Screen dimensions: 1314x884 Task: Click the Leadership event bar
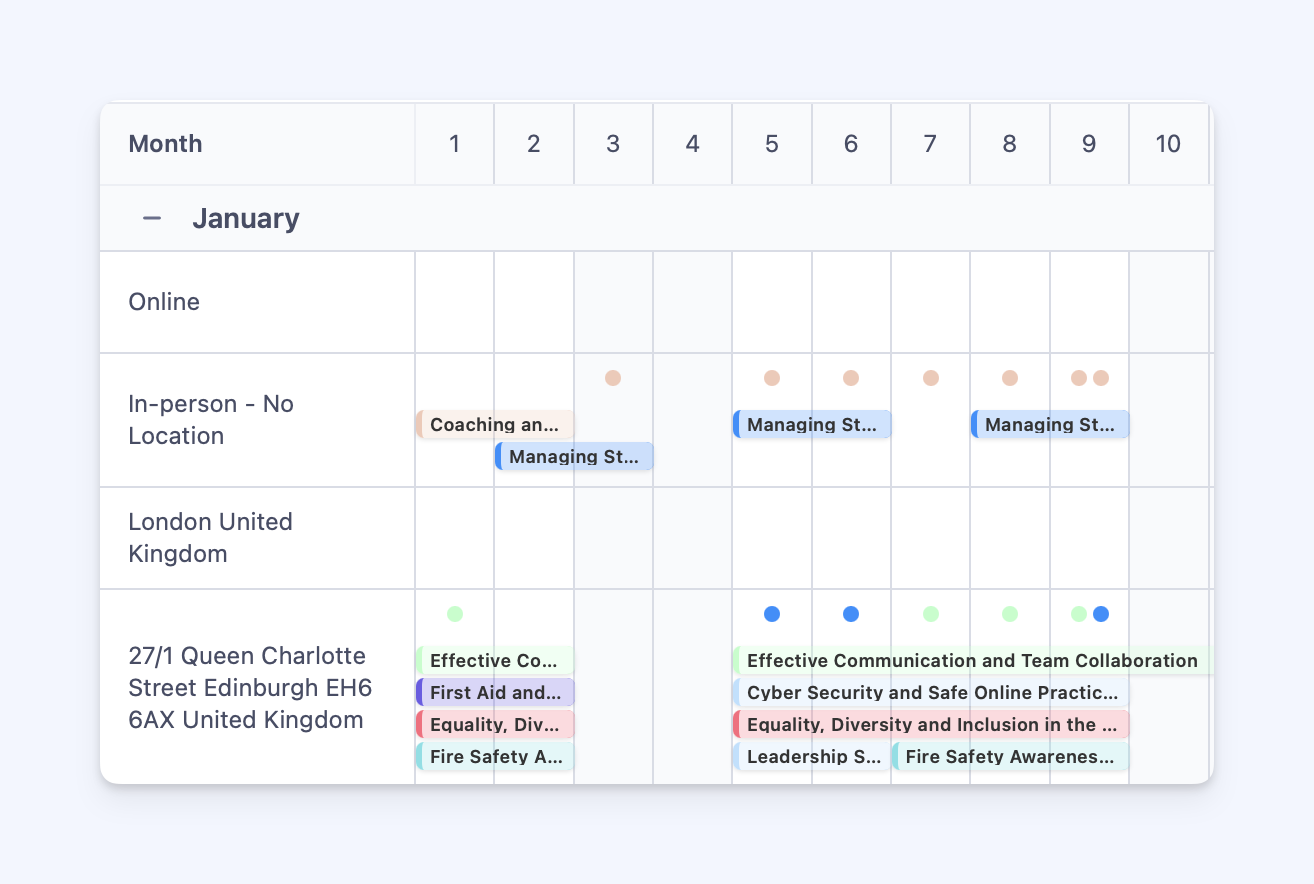pos(812,756)
